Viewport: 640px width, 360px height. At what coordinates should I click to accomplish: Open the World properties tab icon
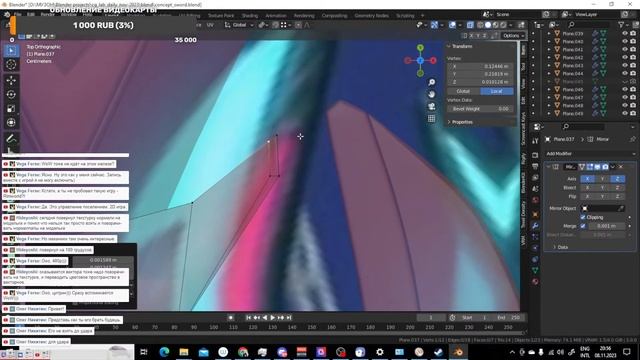click(x=535, y=200)
